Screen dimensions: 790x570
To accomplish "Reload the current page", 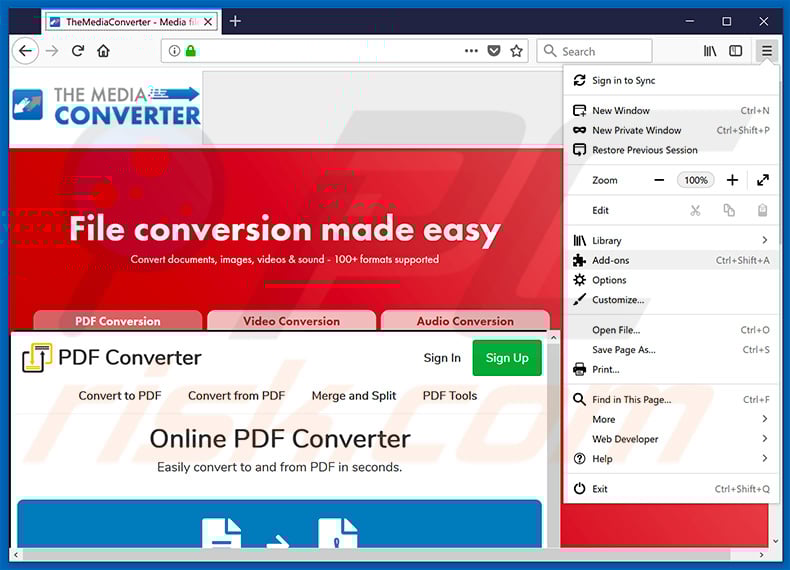I will 78,51.
